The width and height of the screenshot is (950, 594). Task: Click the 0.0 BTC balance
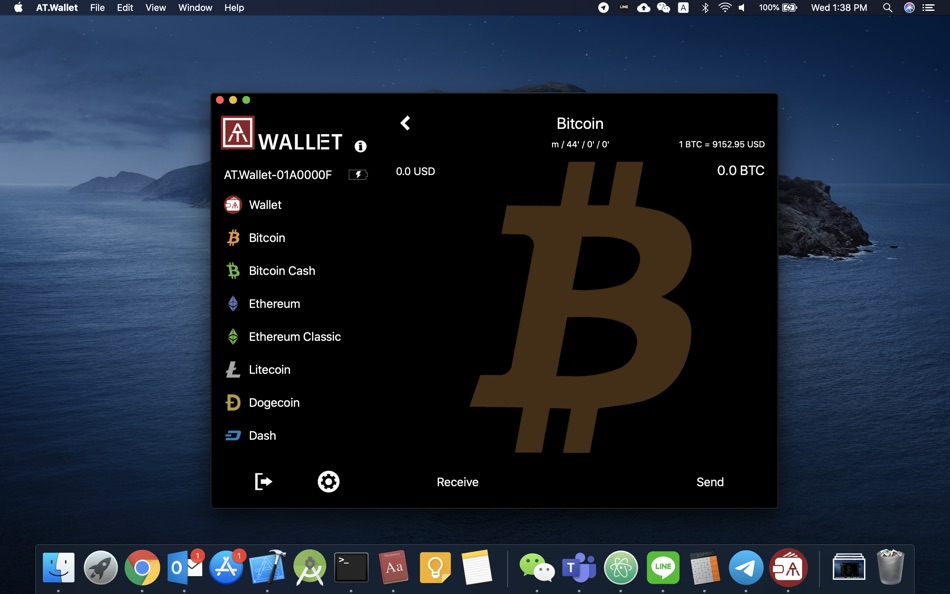click(740, 170)
